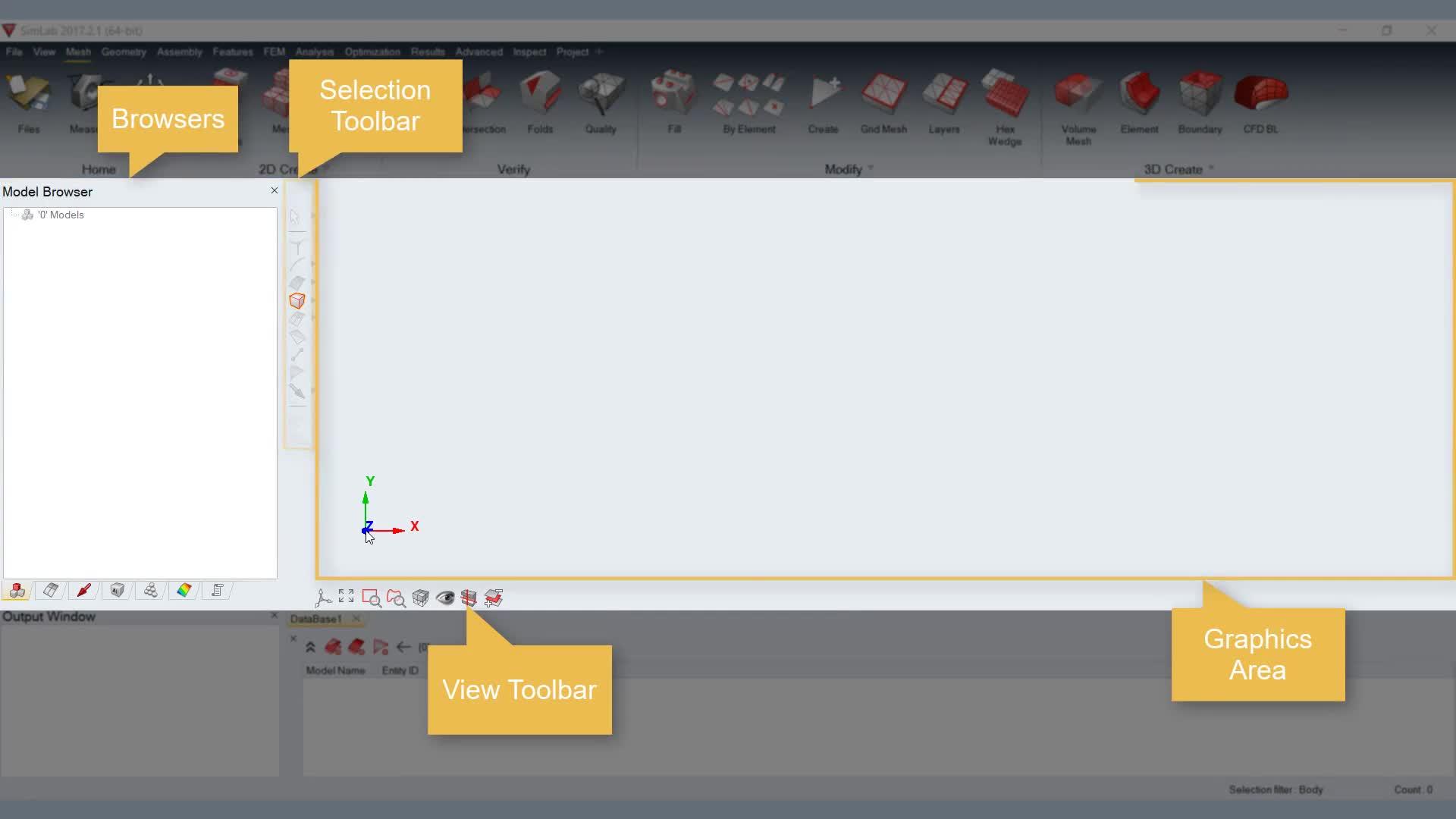Click the section cut view icon

point(469,598)
